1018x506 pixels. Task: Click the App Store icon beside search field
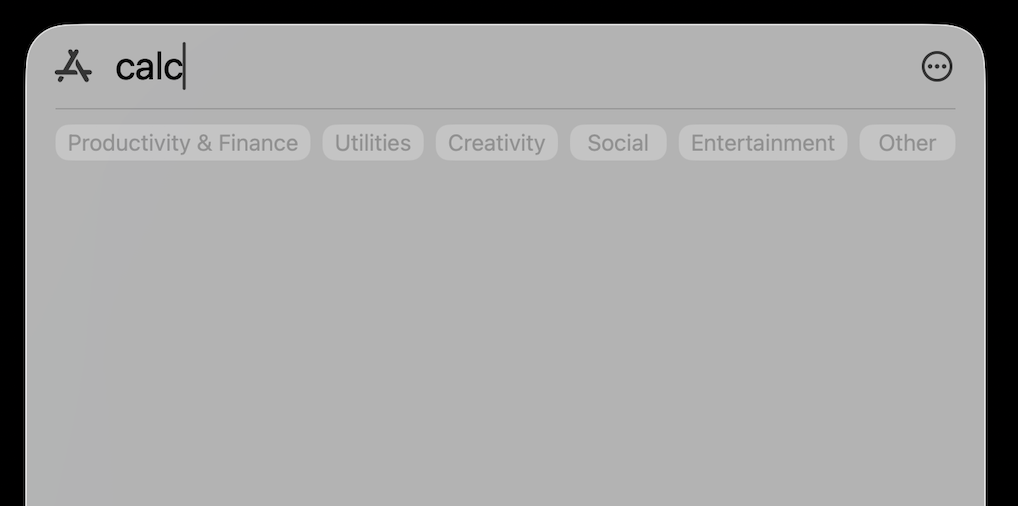pyautogui.click(x=73, y=66)
